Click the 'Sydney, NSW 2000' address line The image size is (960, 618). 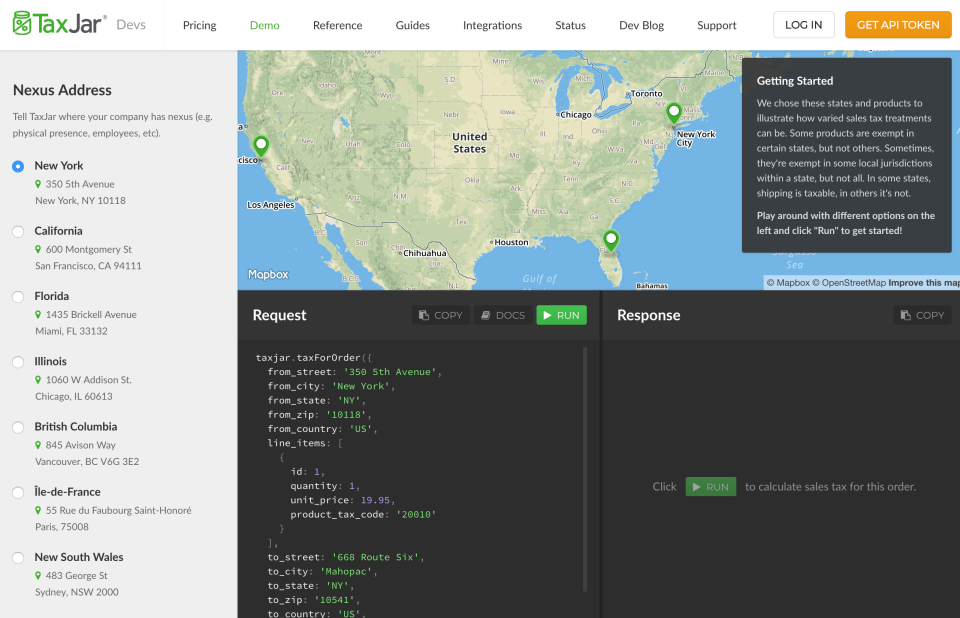click(77, 592)
